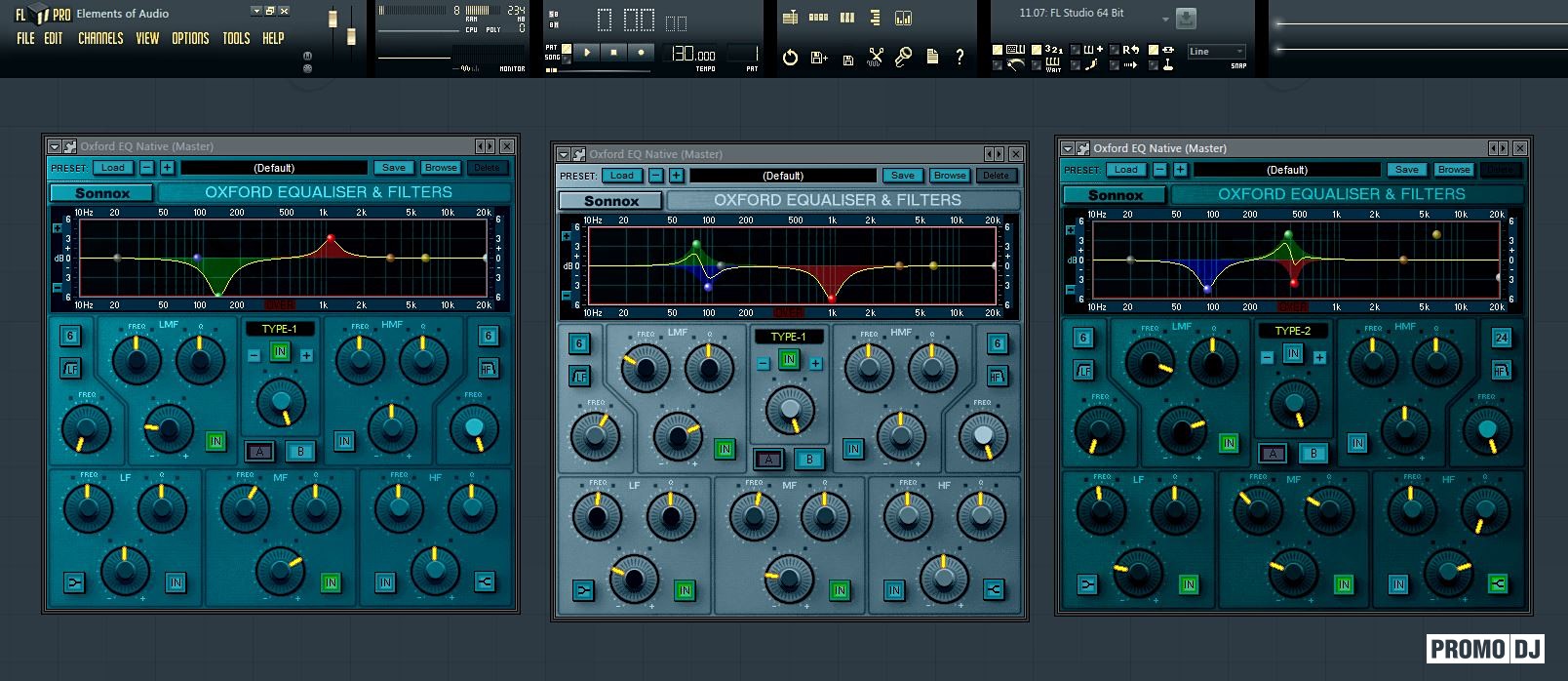This screenshot has width=1568, height=681.
Task: Click HF filter icon in TYPE-2 EQ window
Action: point(1501,370)
